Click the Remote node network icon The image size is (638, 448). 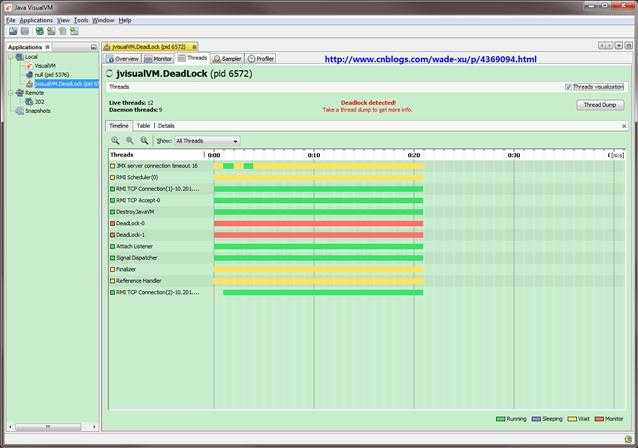point(20,93)
